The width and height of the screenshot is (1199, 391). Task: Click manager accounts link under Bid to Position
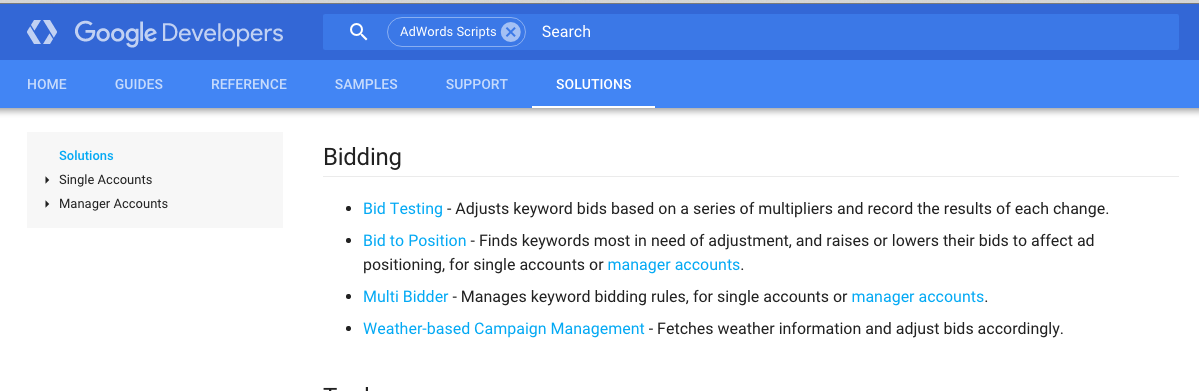click(x=674, y=266)
